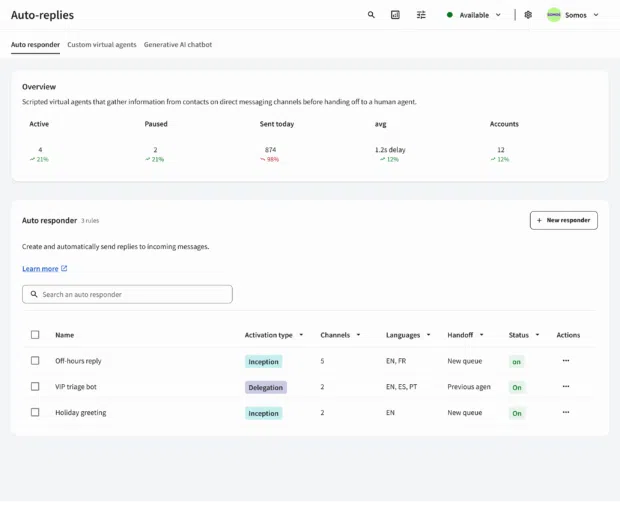Switch to Custom virtual agents tab

pos(102,45)
